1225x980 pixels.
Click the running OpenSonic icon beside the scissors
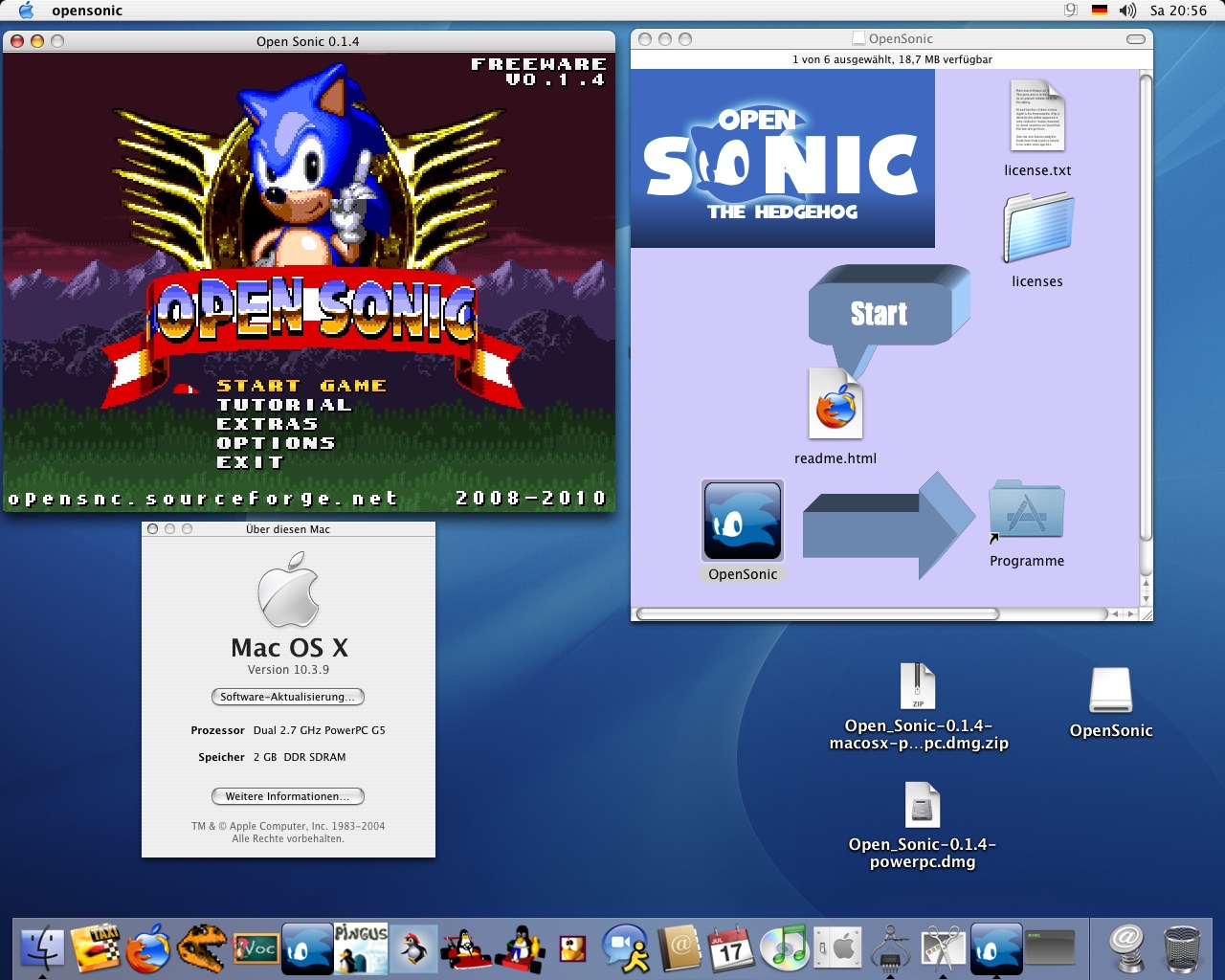coord(996,948)
